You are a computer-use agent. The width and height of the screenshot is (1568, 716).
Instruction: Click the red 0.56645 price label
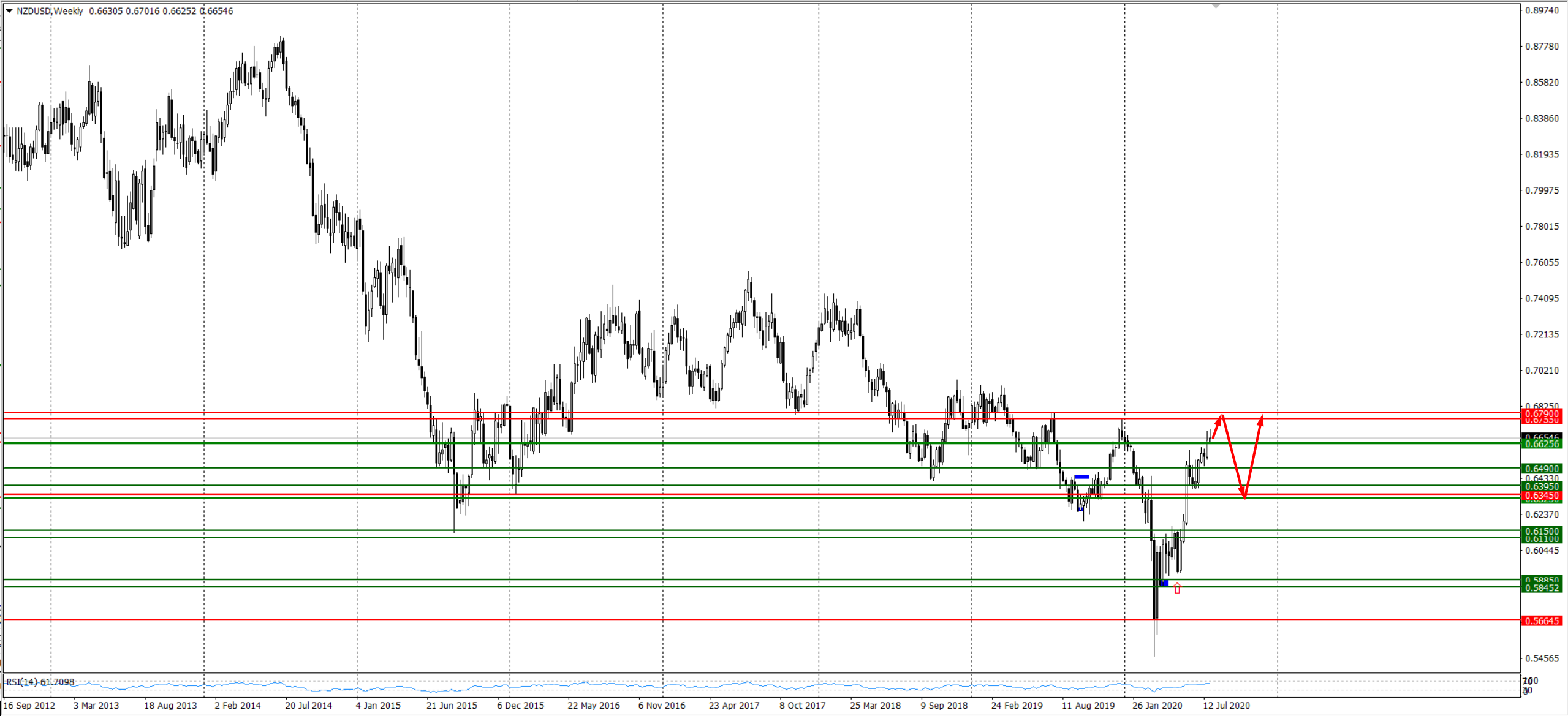click(1542, 621)
